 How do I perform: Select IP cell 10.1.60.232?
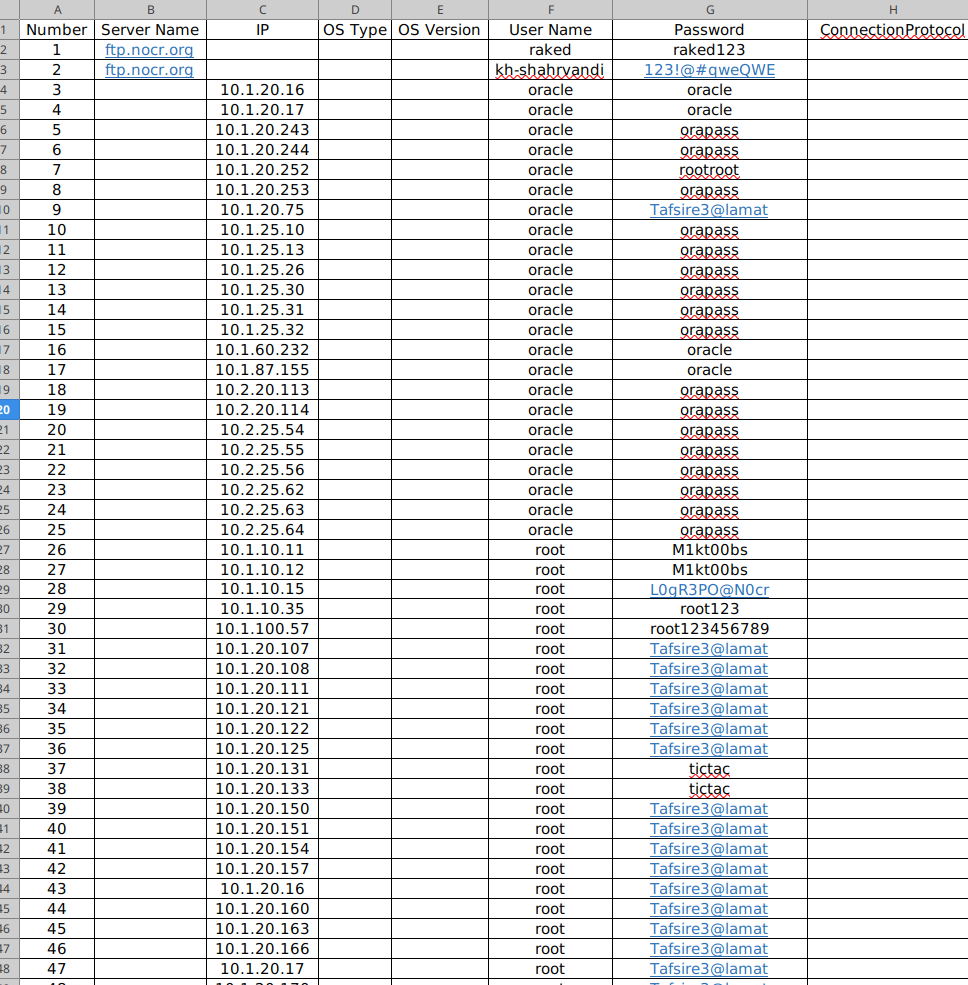pyautogui.click(x=263, y=350)
